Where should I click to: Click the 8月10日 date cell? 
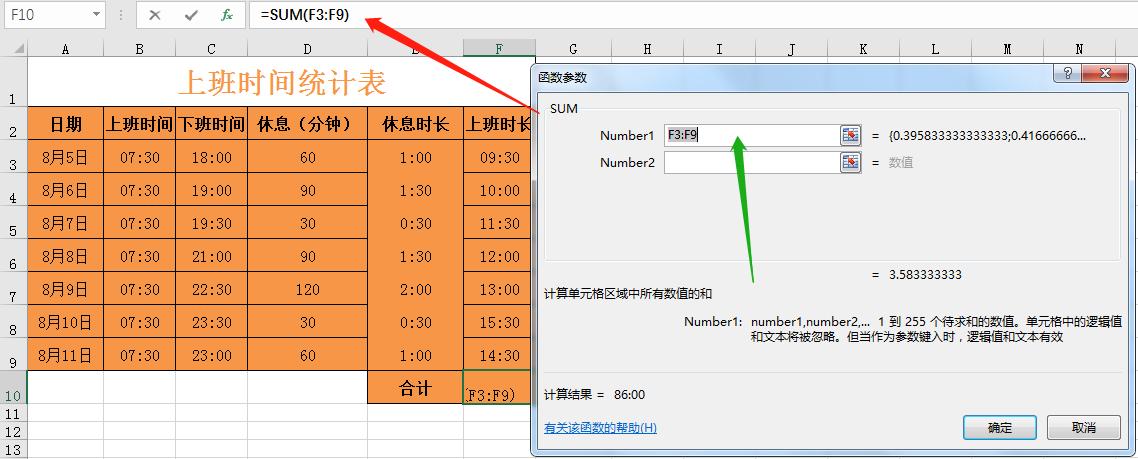click(65, 322)
